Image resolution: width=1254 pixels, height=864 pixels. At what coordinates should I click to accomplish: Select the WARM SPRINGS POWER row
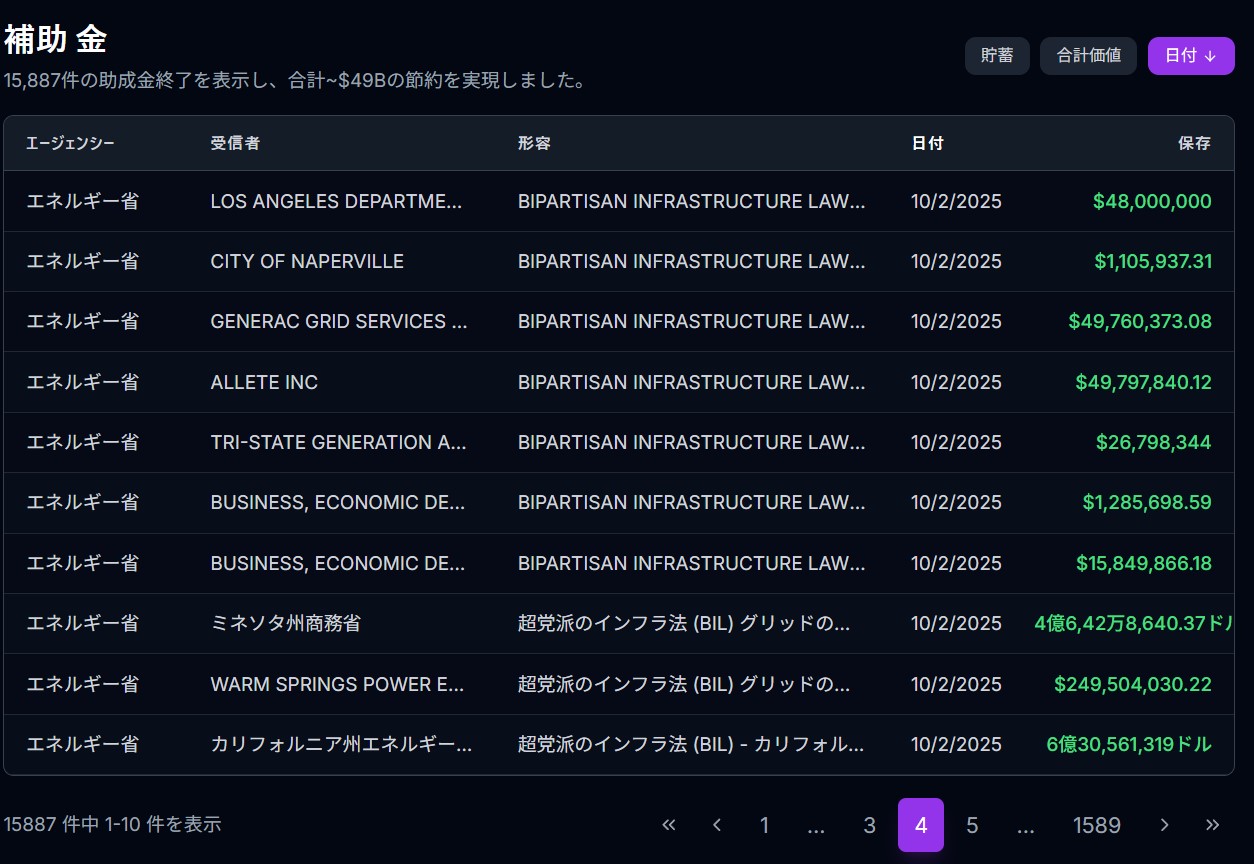pyautogui.click(x=337, y=685)
